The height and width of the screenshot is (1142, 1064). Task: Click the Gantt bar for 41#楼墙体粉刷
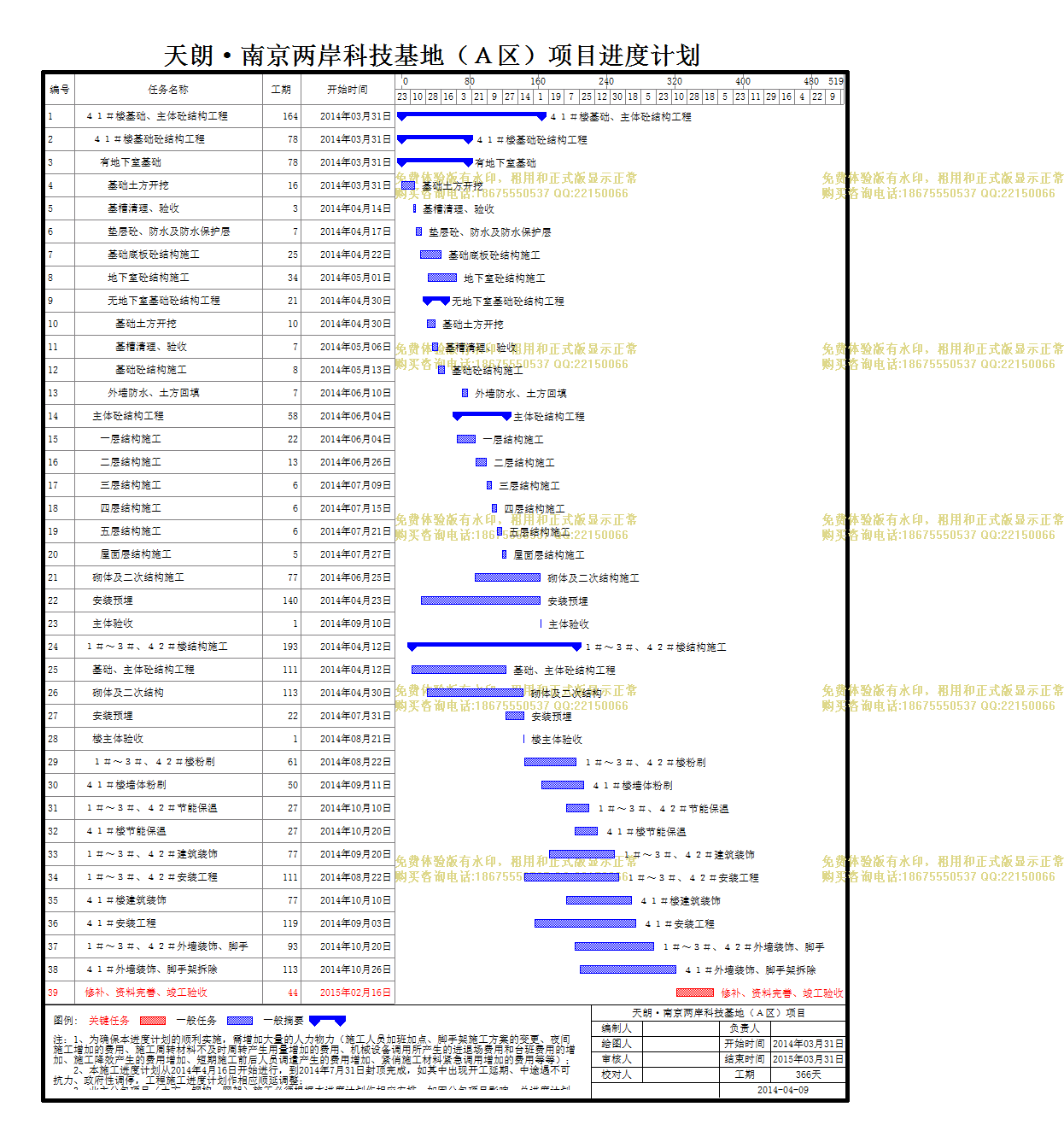coord(563,785)
